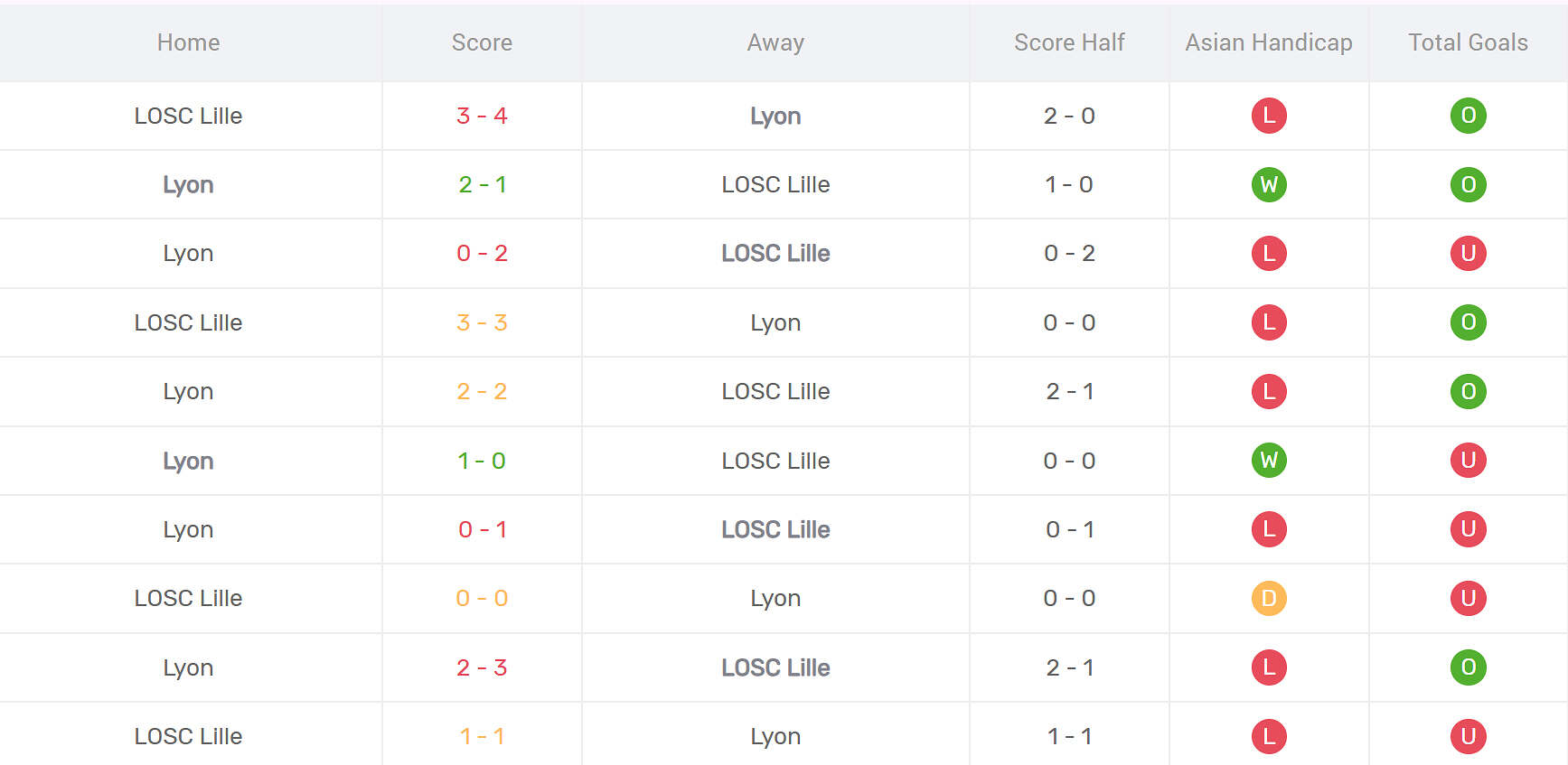Click the Total Goals column header
The image size is (1568, 765).
click(1468, 42)
